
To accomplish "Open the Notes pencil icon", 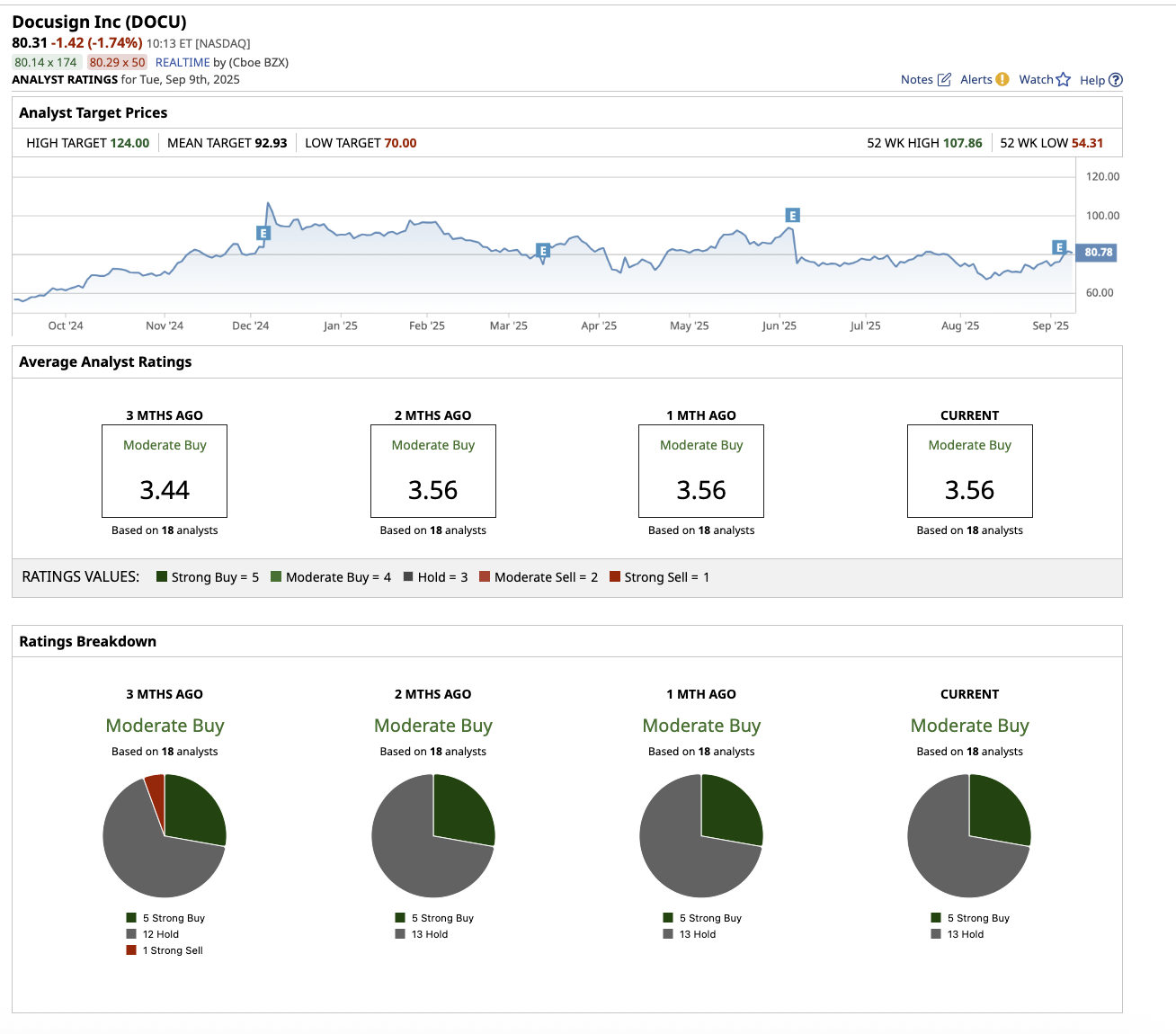I will [944, 80].
